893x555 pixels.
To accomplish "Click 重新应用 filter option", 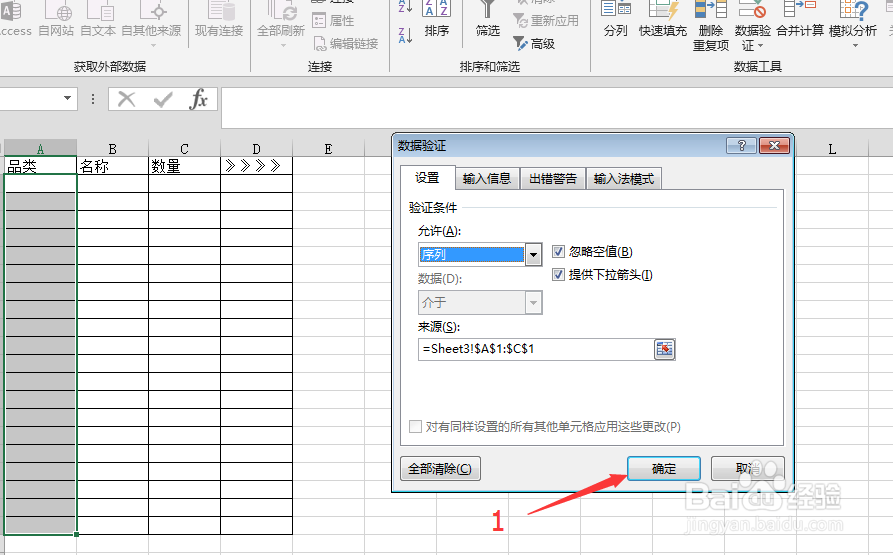I will pyautogui.click(x=546, y=20).
